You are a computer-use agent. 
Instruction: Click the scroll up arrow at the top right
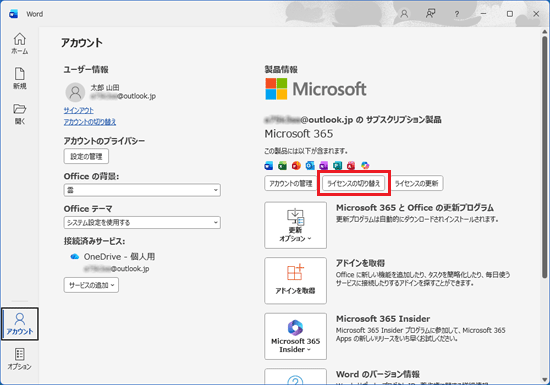tap(544, 32)
